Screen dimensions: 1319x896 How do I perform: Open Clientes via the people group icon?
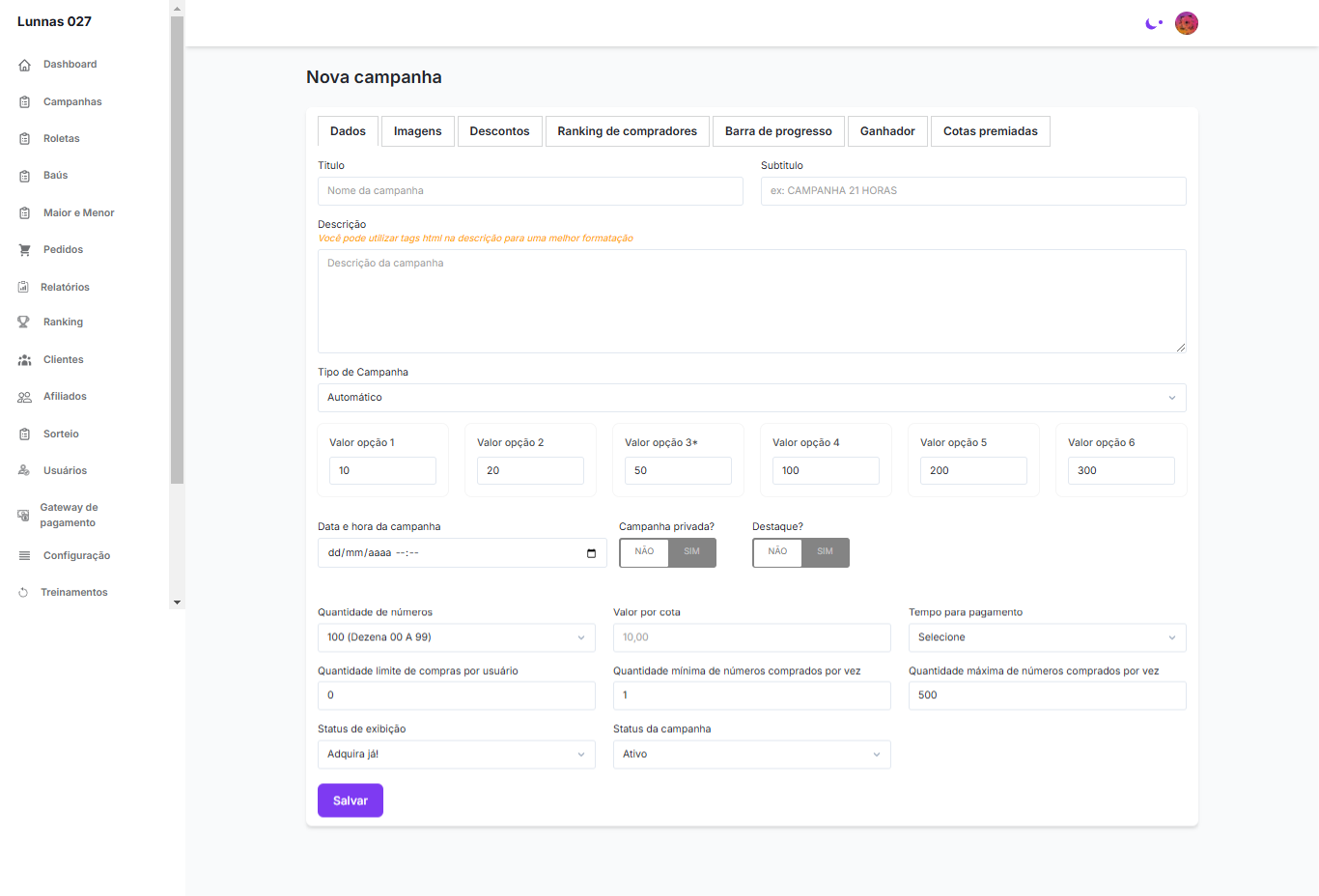click(25, 360)
